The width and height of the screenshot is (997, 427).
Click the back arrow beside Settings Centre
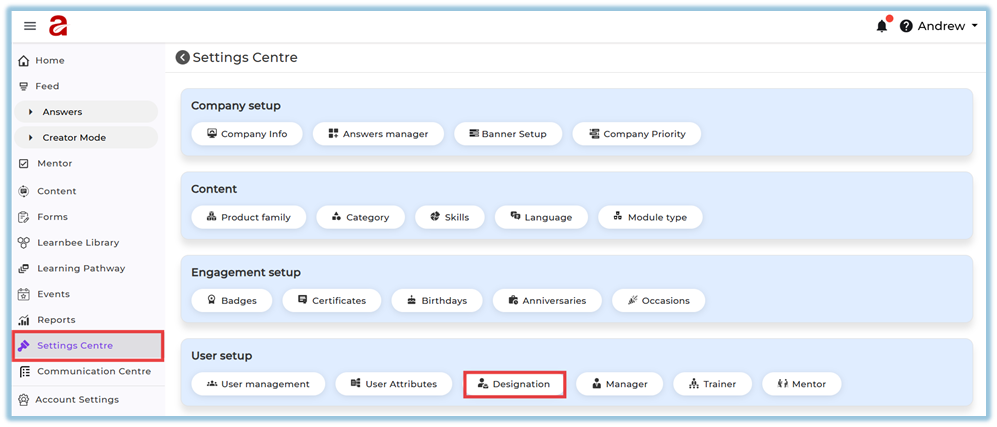tap(183, 58)
